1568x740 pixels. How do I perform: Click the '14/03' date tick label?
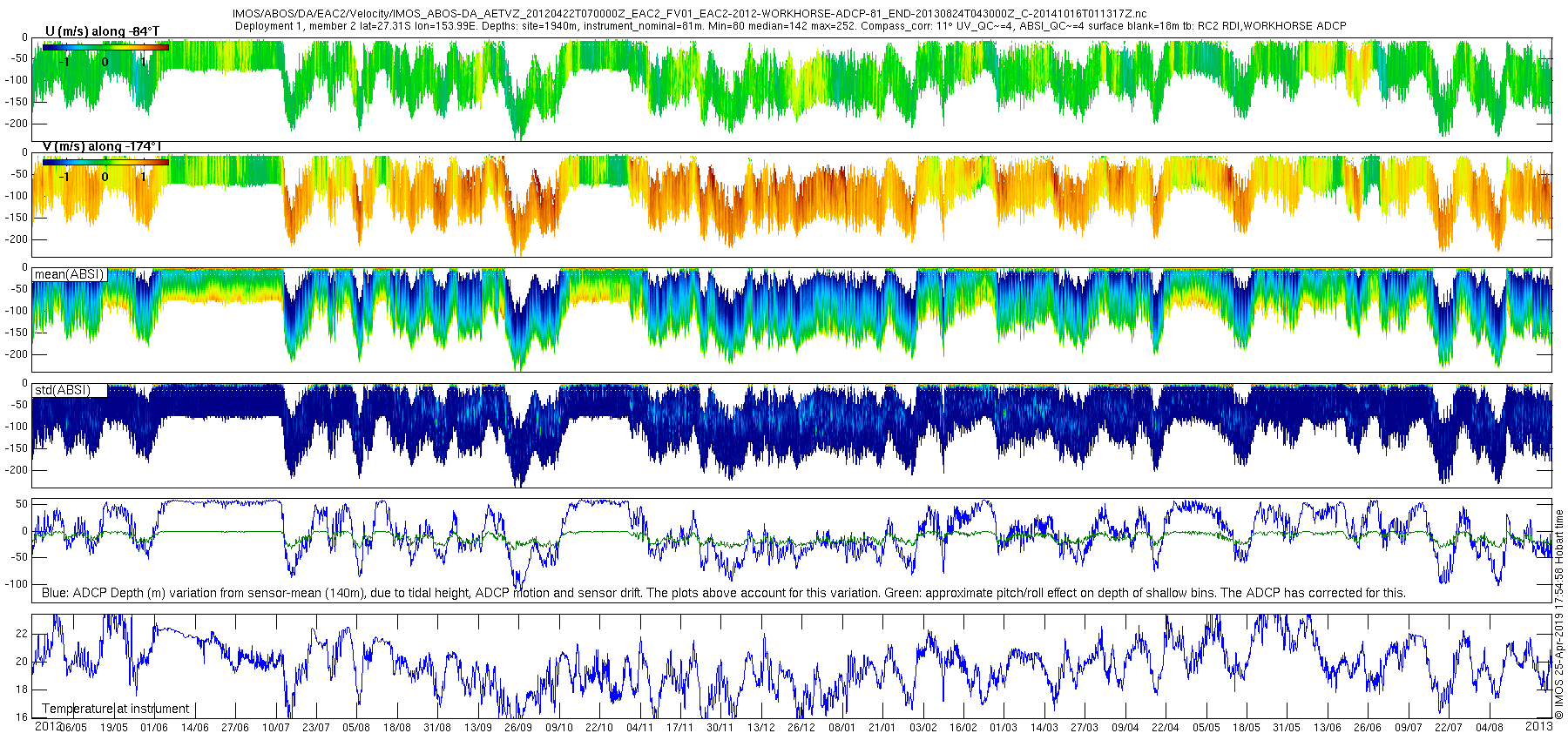click(x=1044, y=728)
